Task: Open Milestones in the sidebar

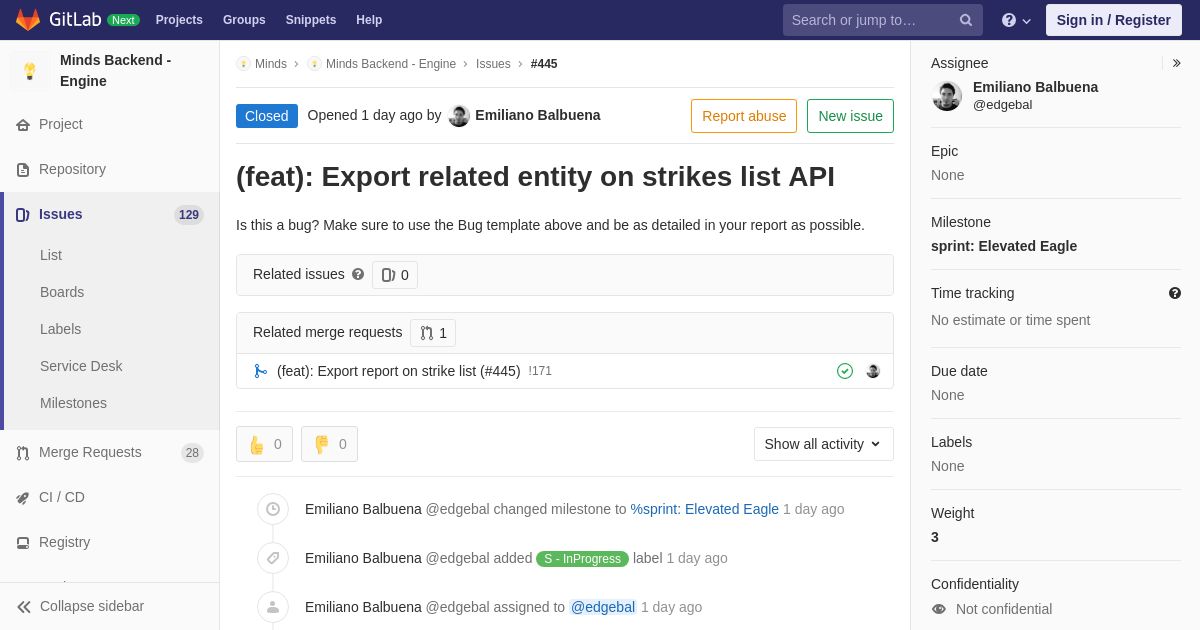Action: [x=73, y=403]
